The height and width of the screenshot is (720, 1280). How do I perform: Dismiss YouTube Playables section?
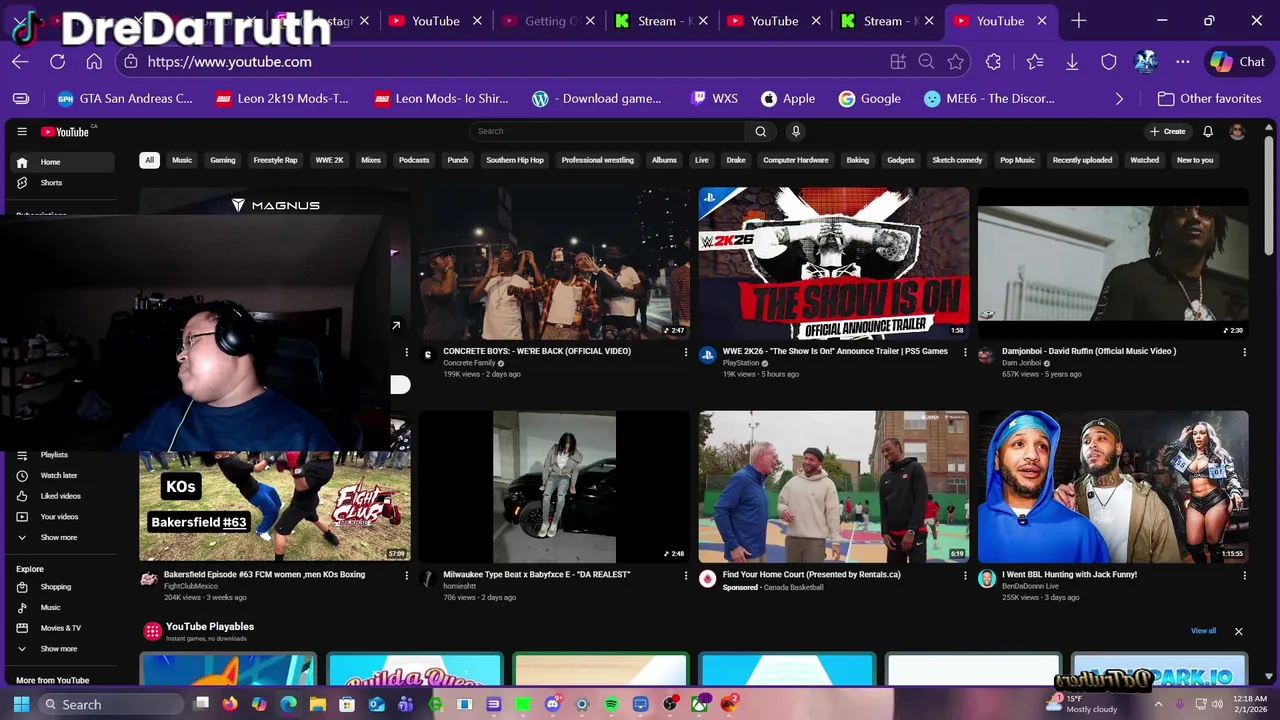pyautogui.click(x=1238, y=631)
